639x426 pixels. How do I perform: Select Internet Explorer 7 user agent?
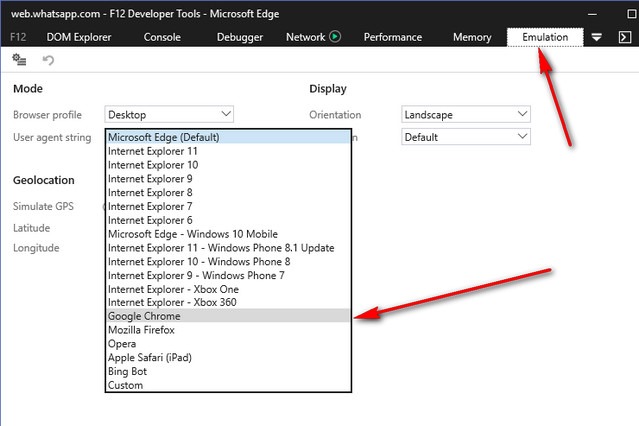tap(228, 207)
